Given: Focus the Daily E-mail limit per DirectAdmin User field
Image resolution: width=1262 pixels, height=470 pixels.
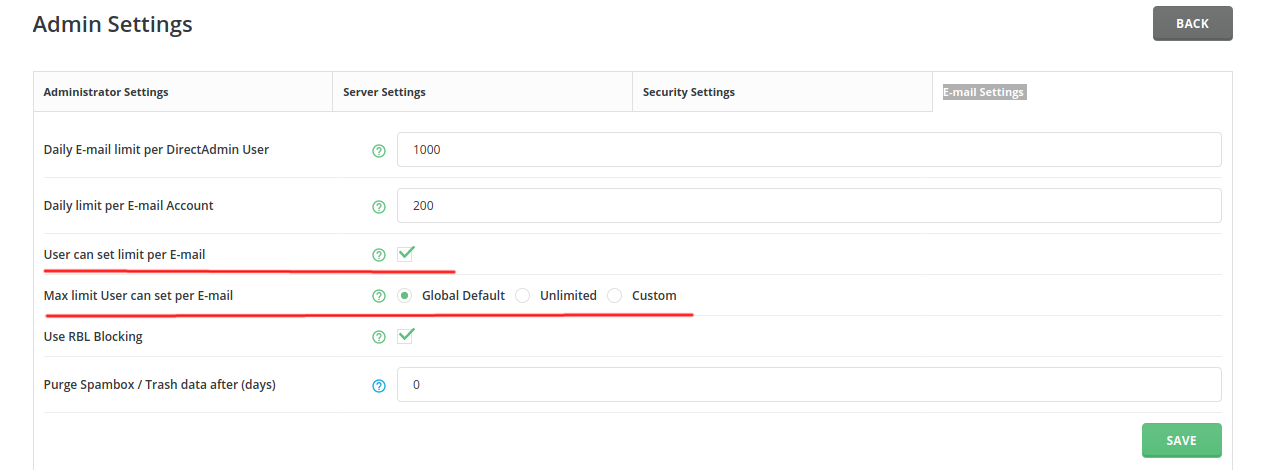Looking at the screenshot, I should pos(808,150).
